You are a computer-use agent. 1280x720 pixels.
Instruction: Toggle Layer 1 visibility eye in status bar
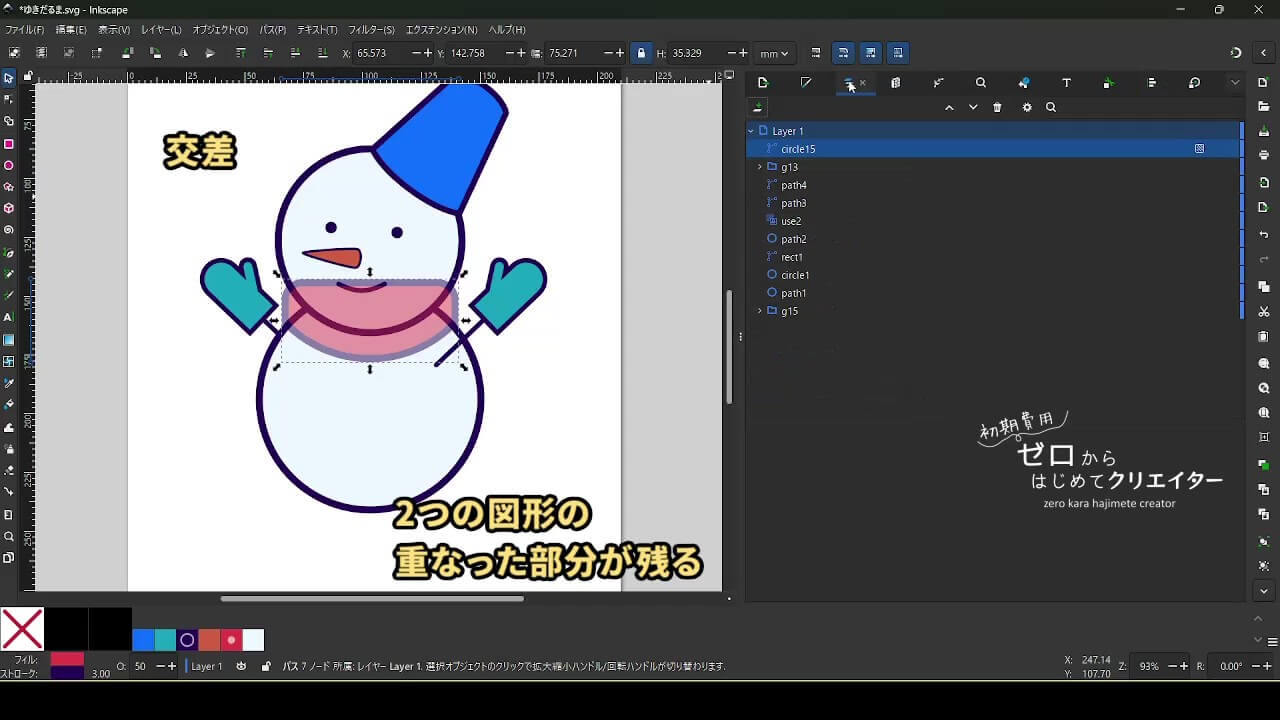click(x=241, y=666)
